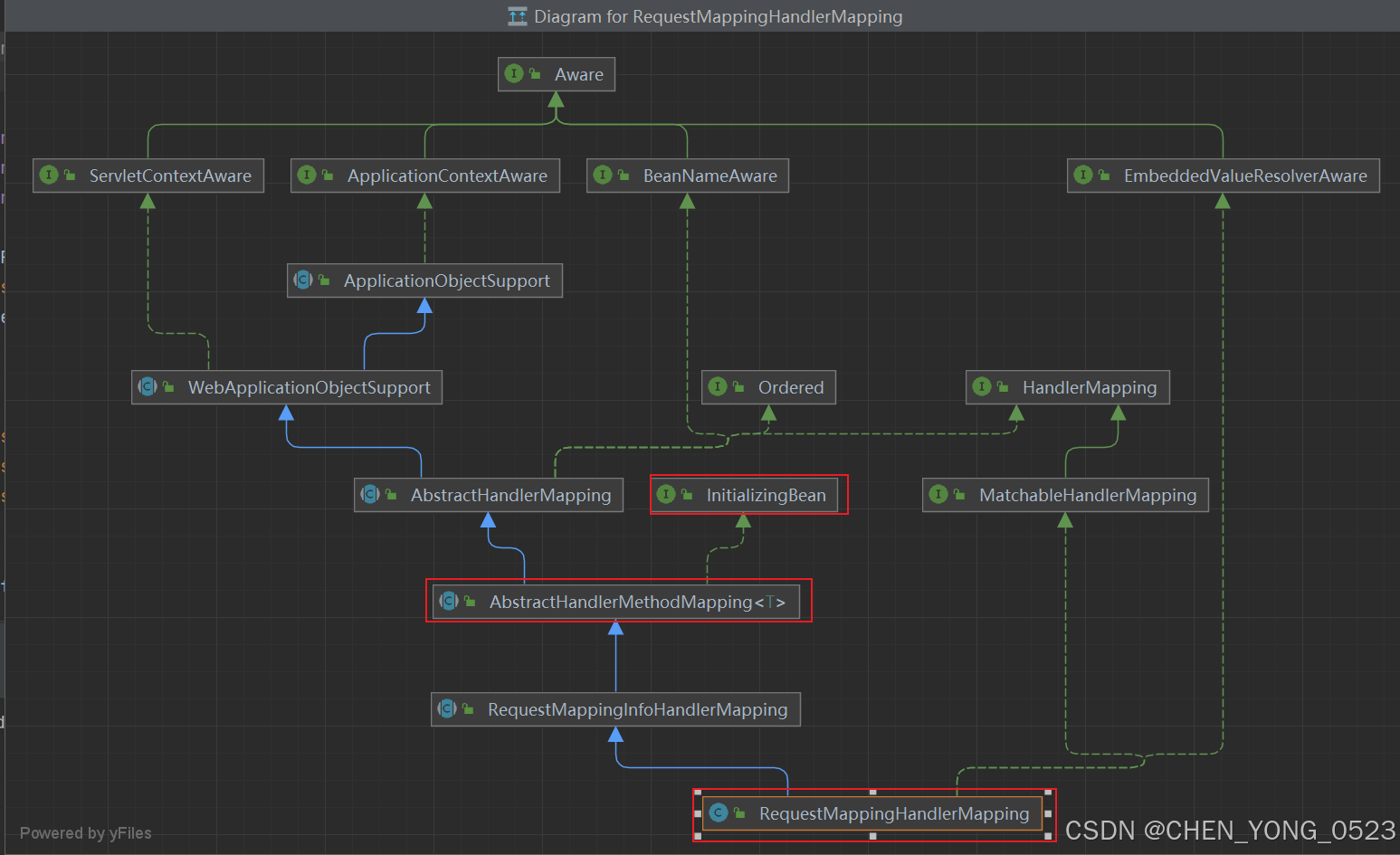The image size is (1400, 855).
Task: Click the class icon on RequestMappingHandlerMapping
Action: (719, 813)
